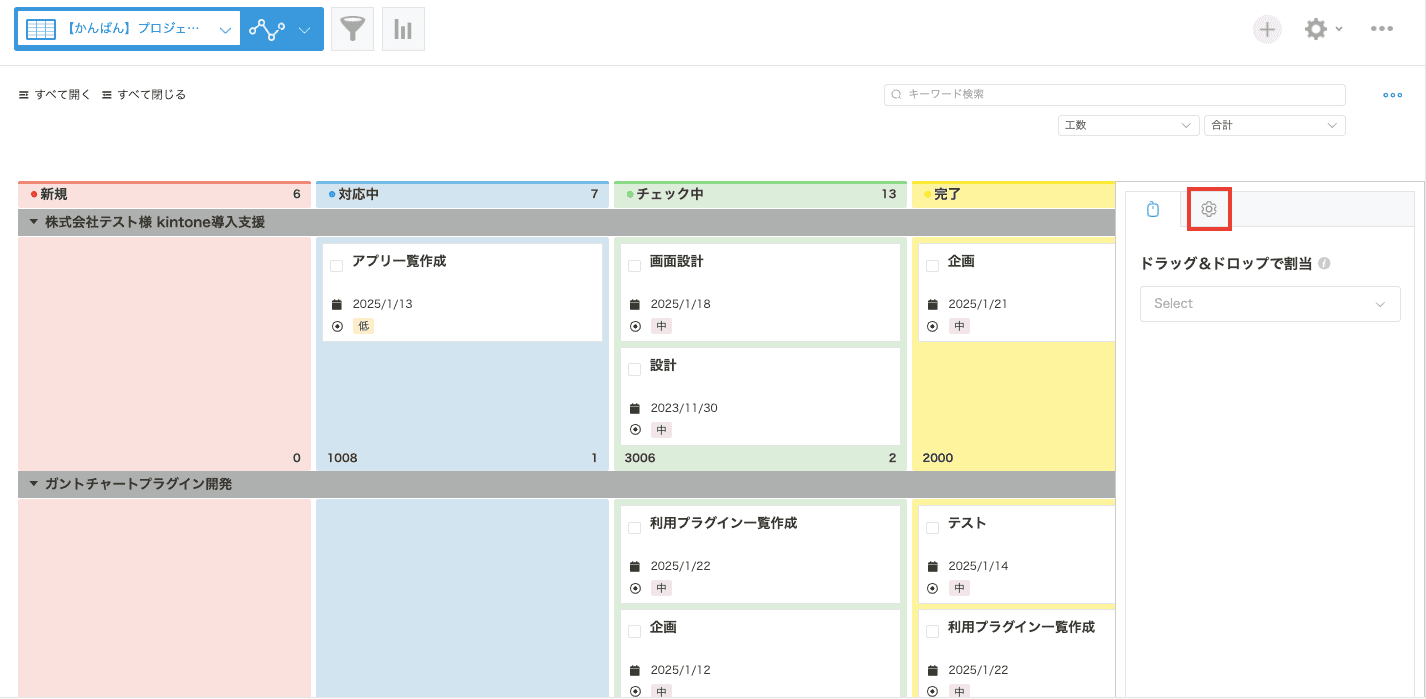Screen dimensions: 1426x699
Task: Open the blue three-dot menu beside the search field
Action: pyautogui.click(x=1393, y=95)
